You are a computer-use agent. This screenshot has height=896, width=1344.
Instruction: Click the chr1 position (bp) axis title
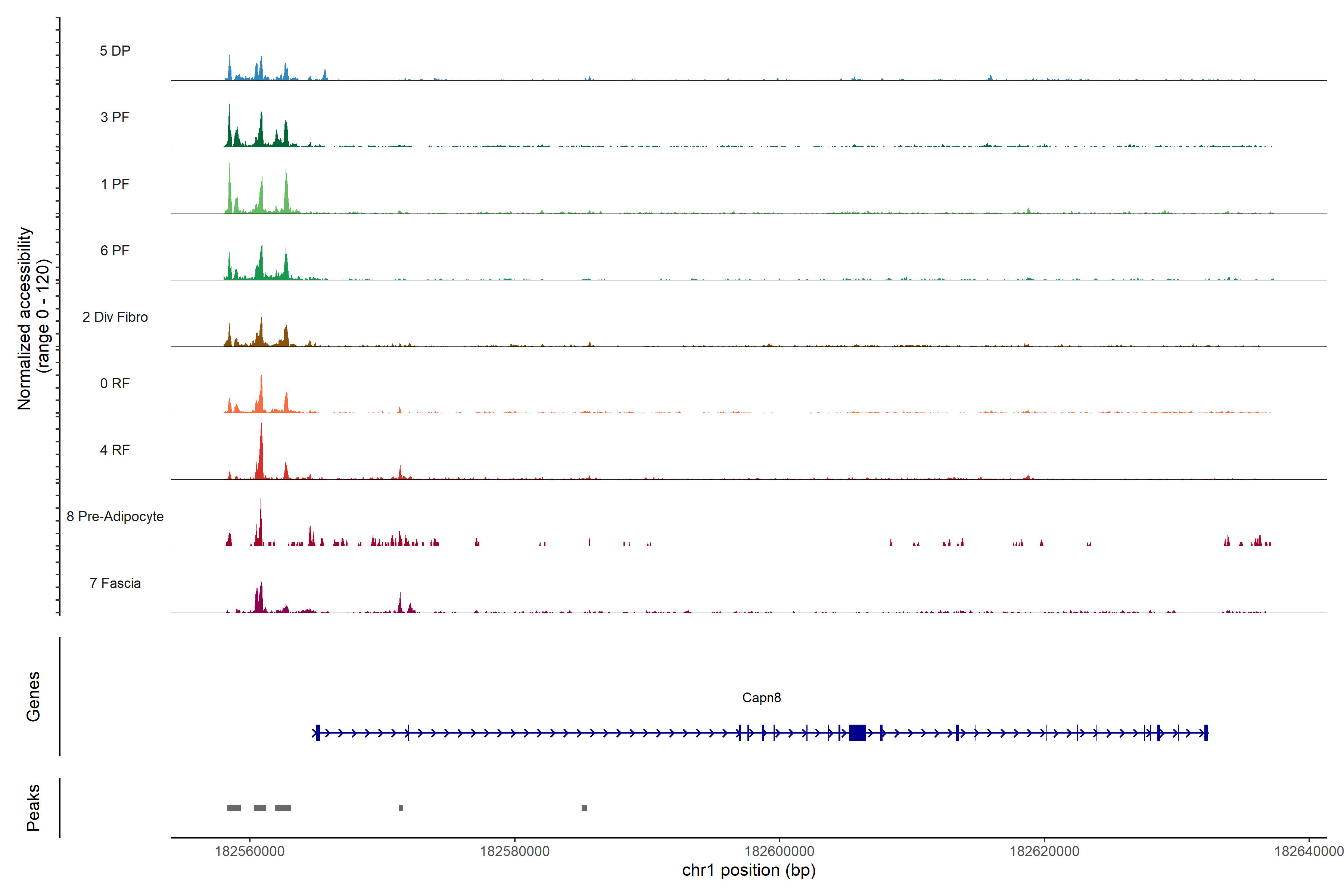[x=749, y=870]
